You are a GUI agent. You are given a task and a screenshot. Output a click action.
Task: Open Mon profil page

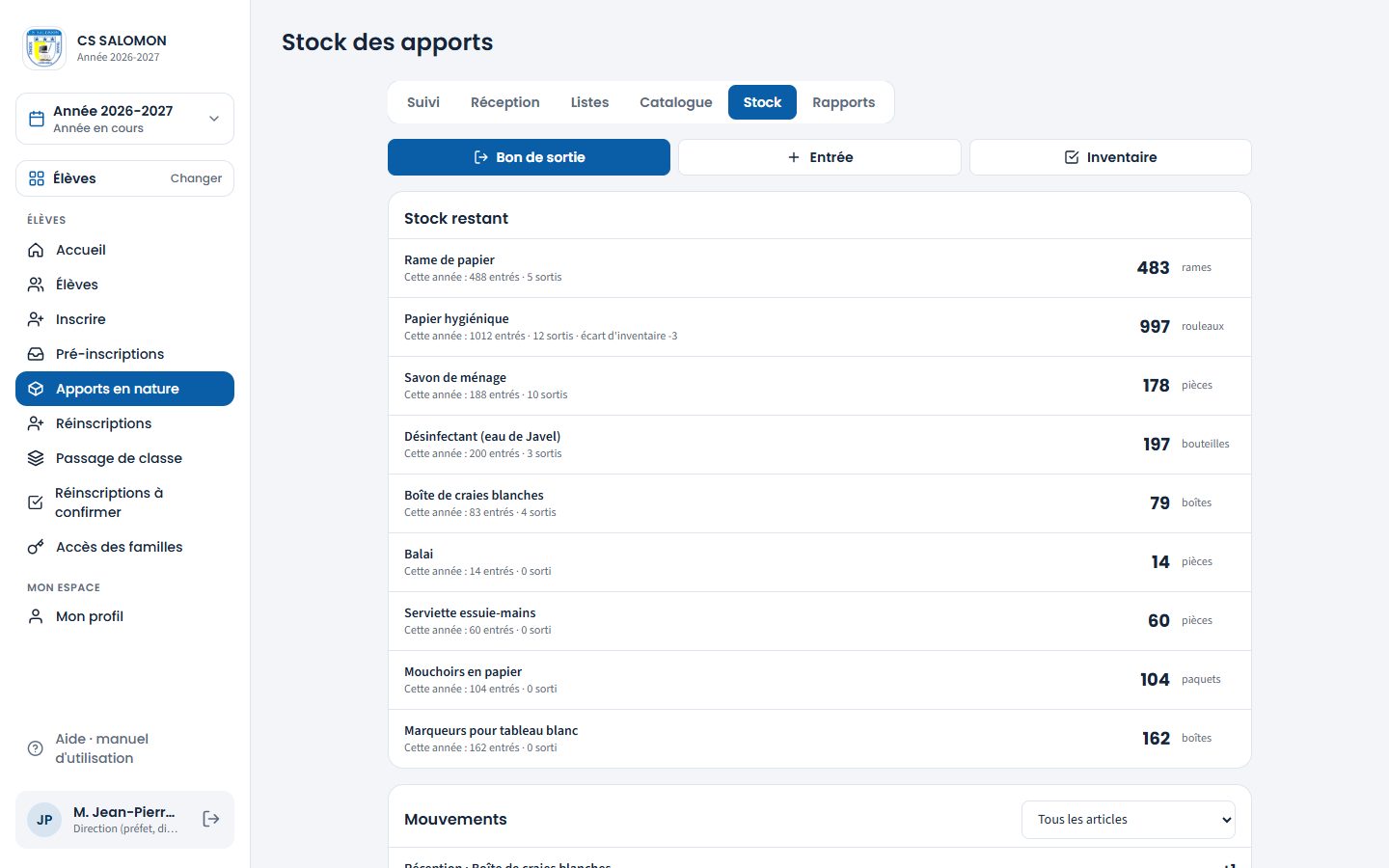click(124, 616)
